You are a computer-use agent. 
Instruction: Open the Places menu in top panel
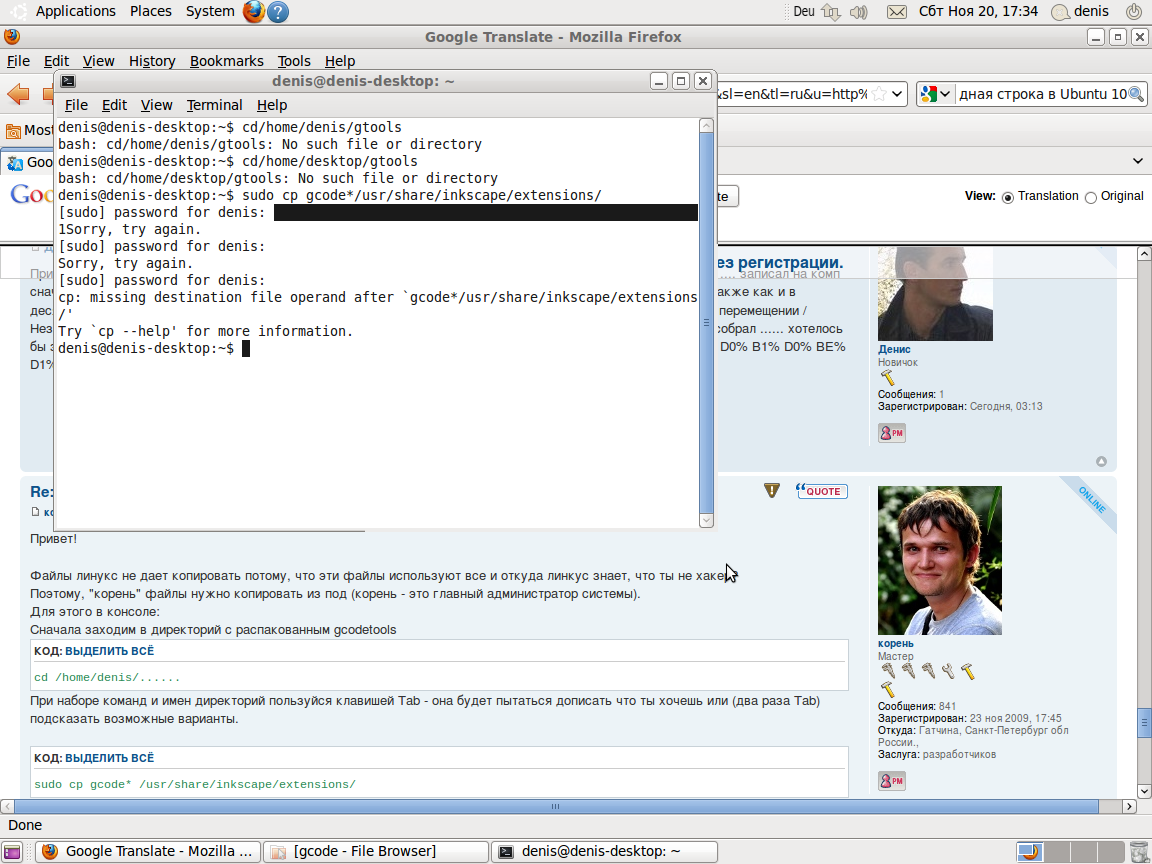151,11
